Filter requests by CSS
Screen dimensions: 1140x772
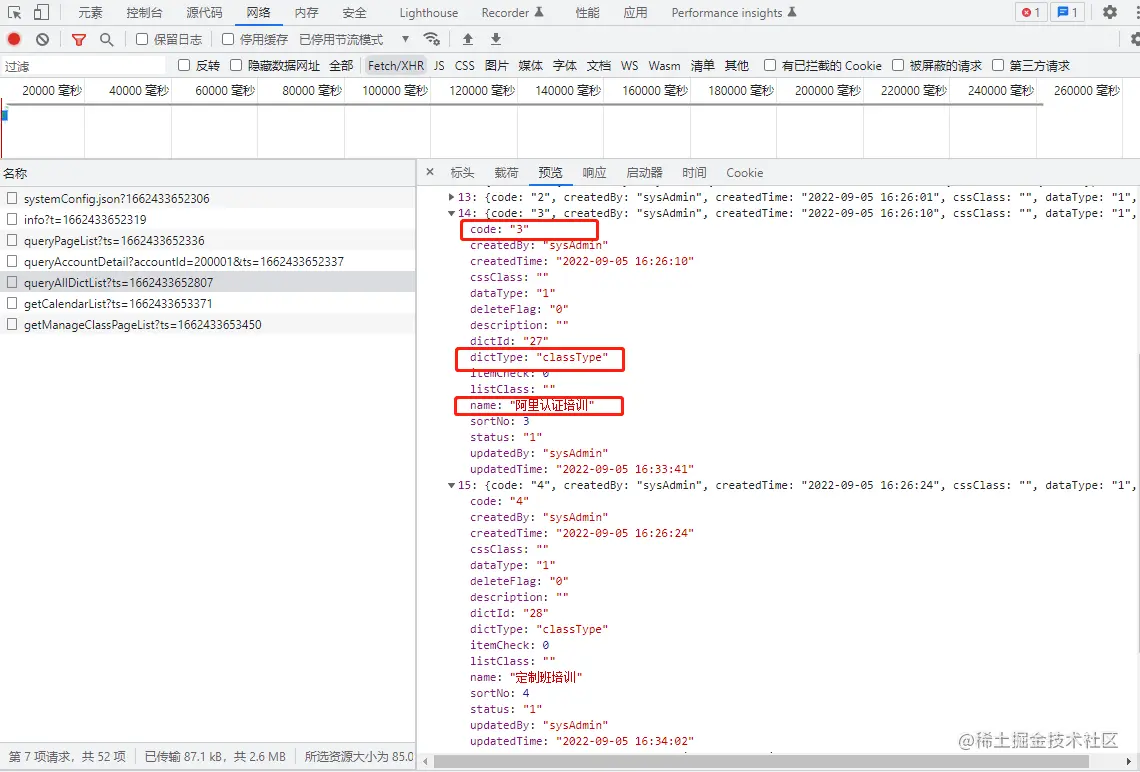click(x=465, y=65)
